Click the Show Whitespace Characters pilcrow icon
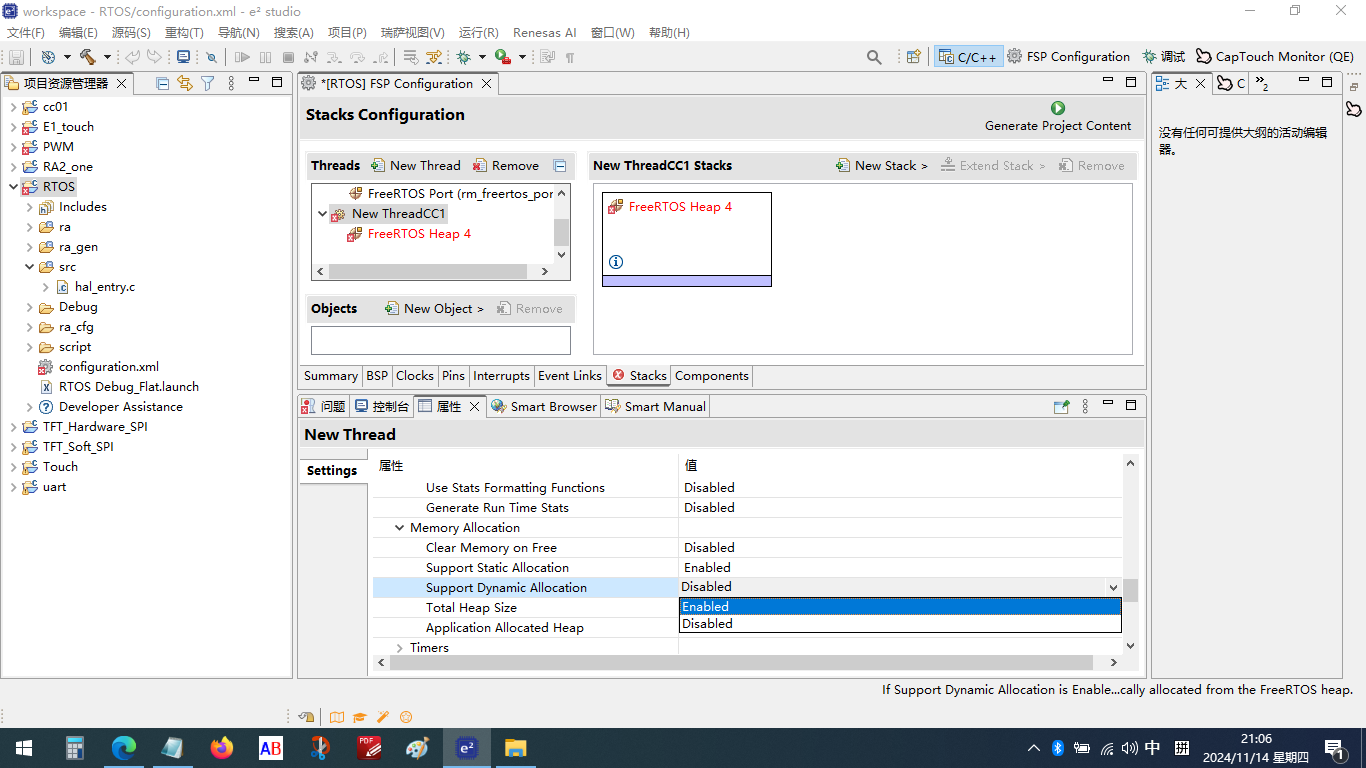Screen dimensions: 1366x768 (570, 57)
